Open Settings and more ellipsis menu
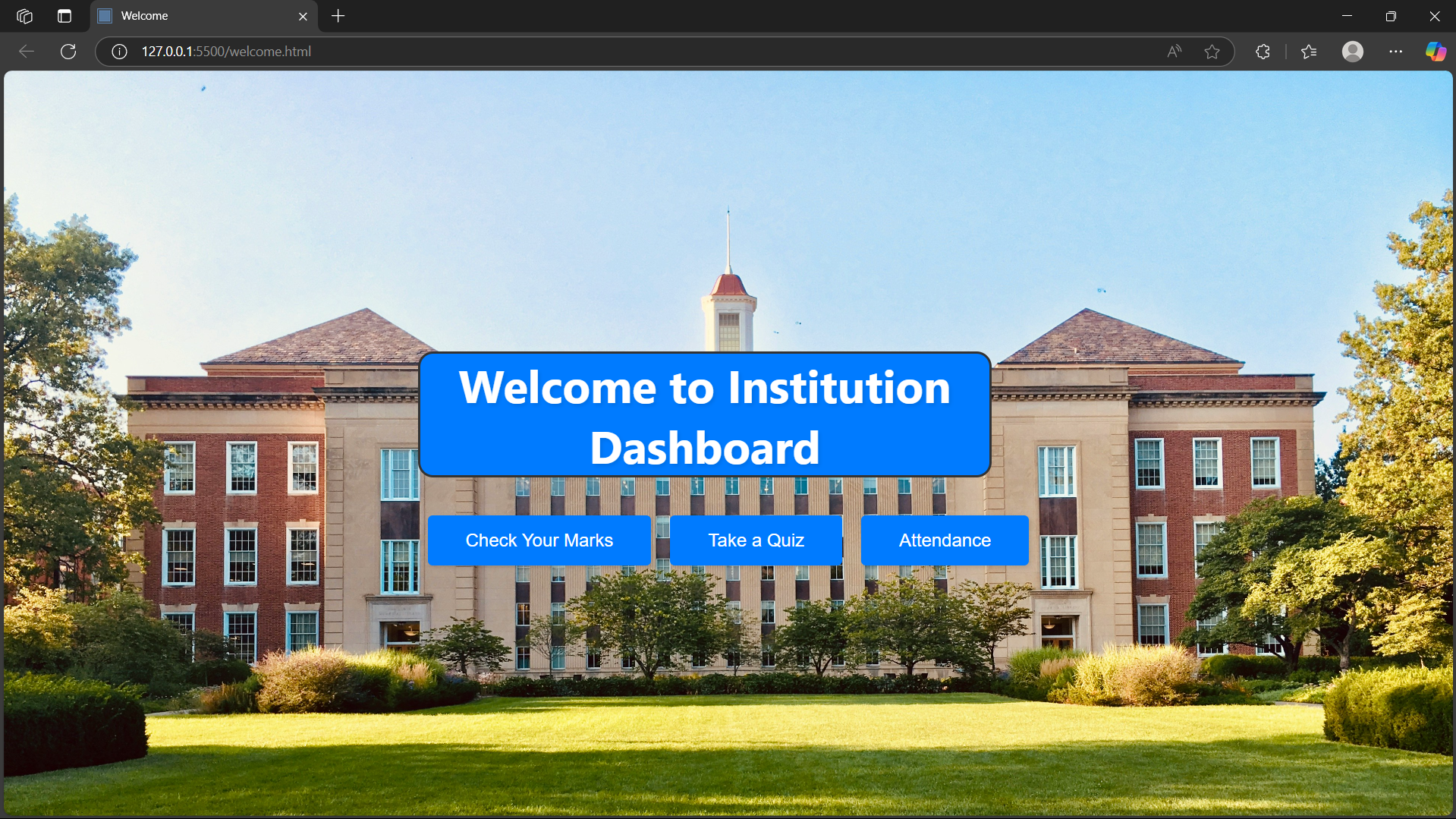The width and height of the screenshot is (1456, 819). pos(1395,52)
